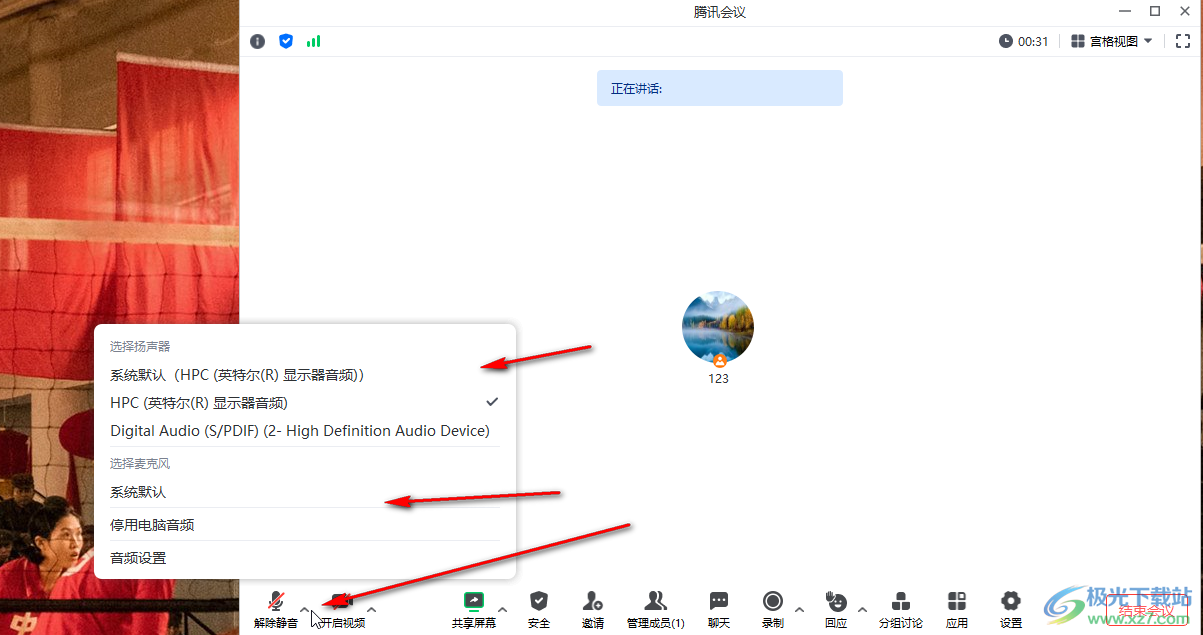Expand the video options arrow beside 开启视频
This screenshot has height=635, width=1203.
coord(372,608)
